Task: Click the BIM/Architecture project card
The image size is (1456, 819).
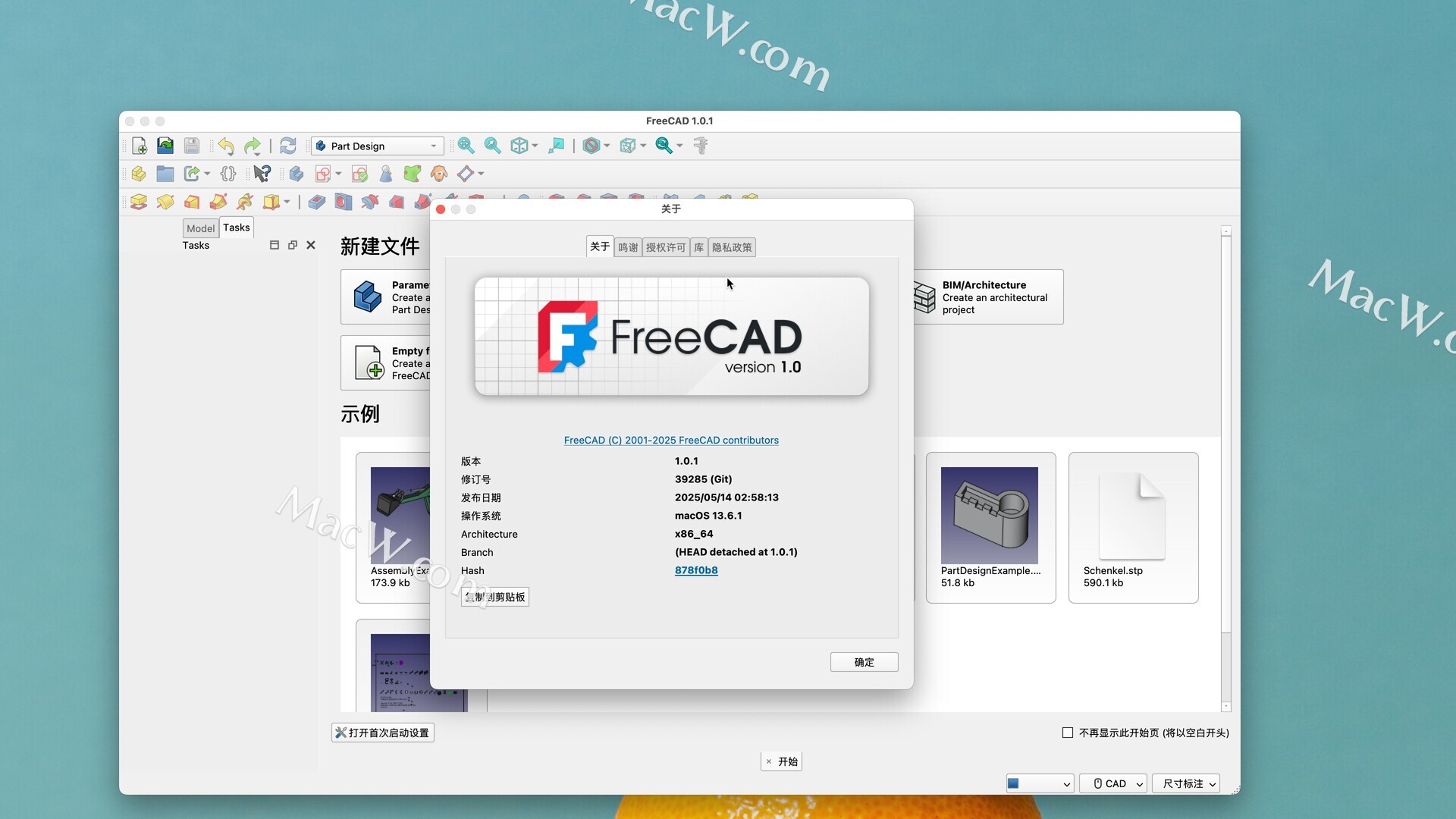Action: pyautogui.click(x=988, y=297)
